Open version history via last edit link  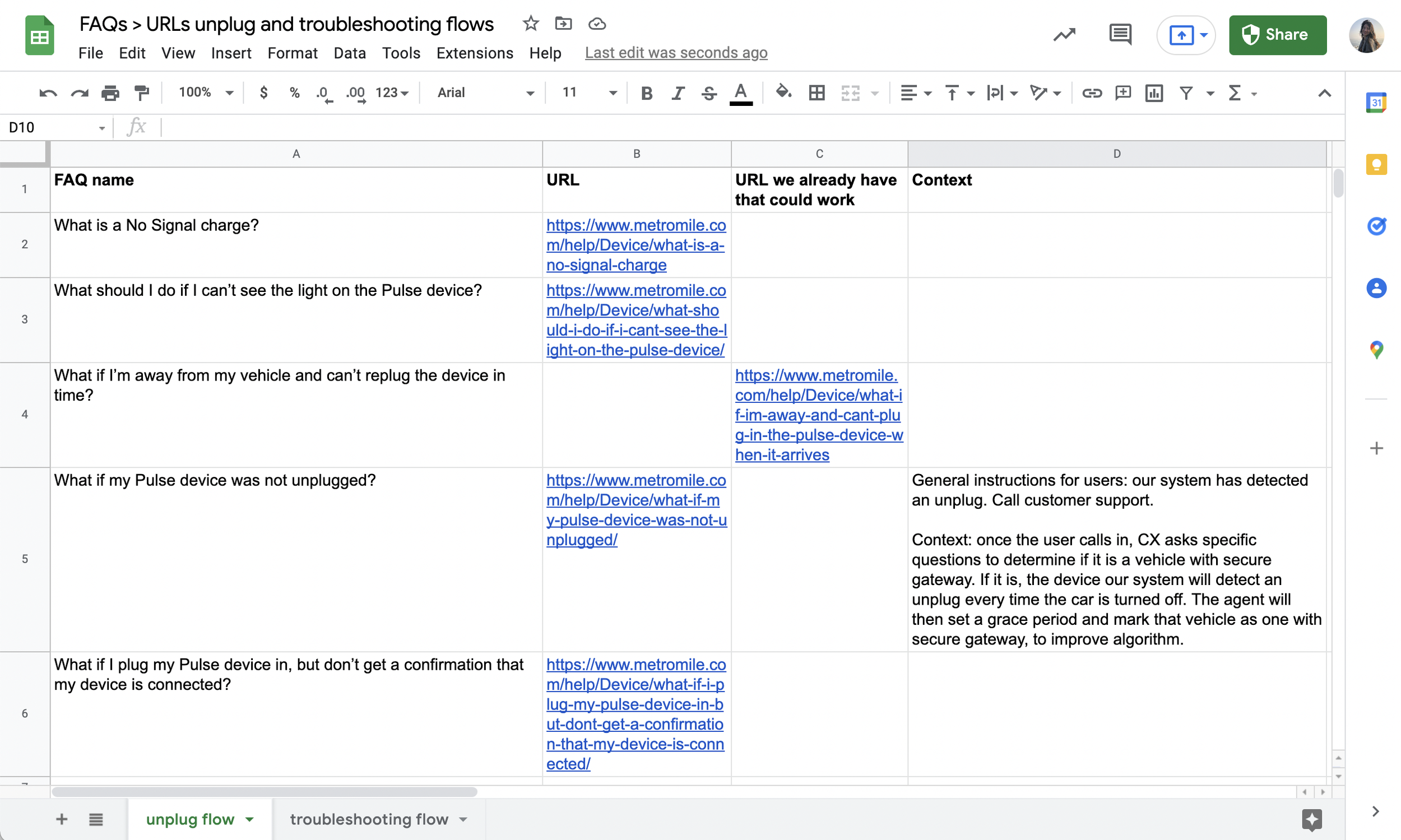click(x=676, y=53)
